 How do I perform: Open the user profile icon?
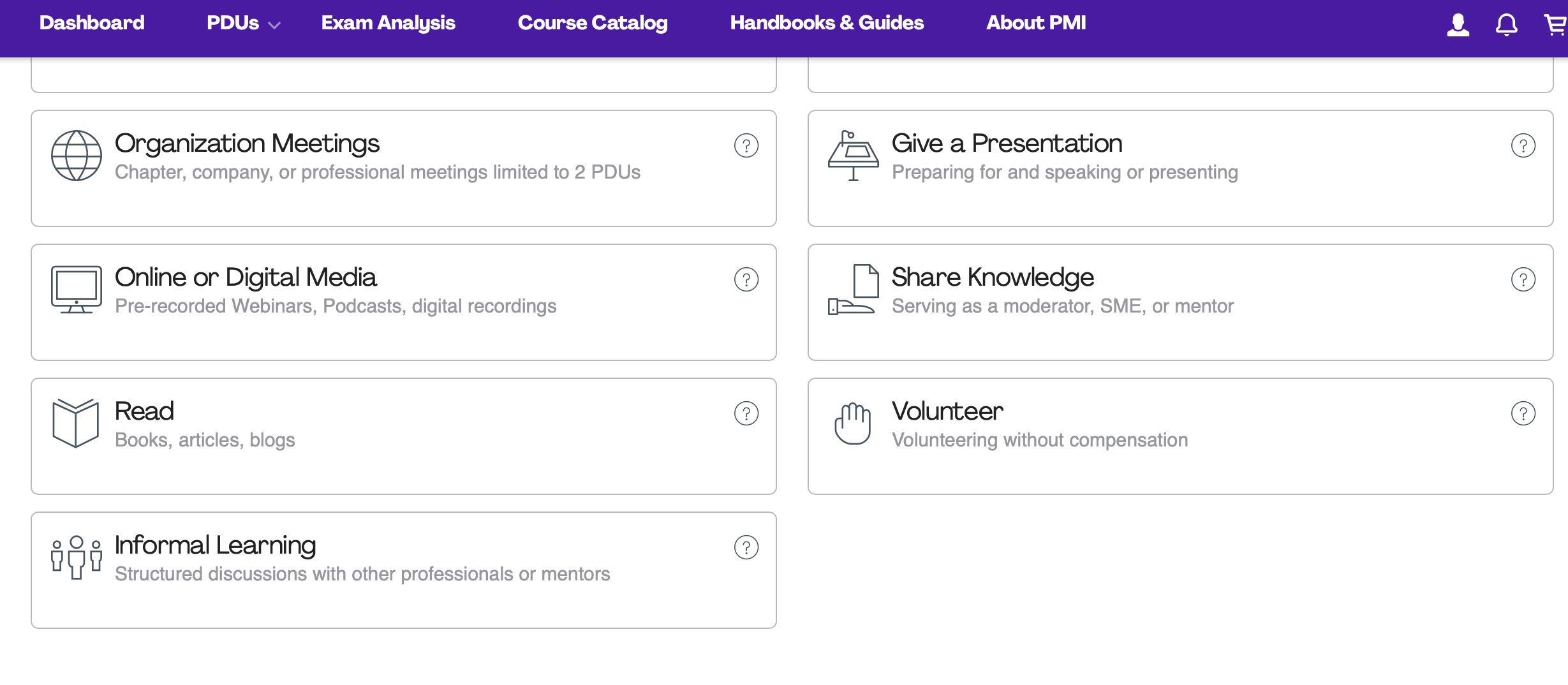(x=1458, y=25)
